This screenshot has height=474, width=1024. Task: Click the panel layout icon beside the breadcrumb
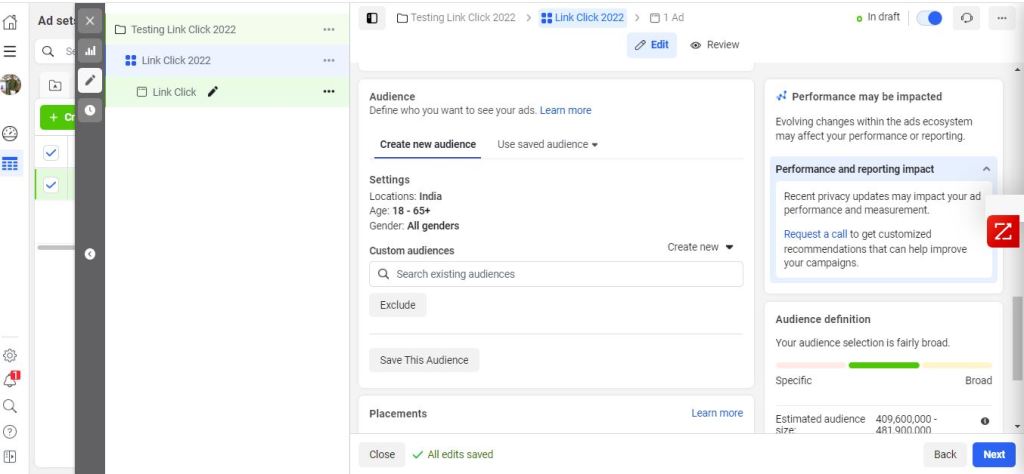[373, 18]
